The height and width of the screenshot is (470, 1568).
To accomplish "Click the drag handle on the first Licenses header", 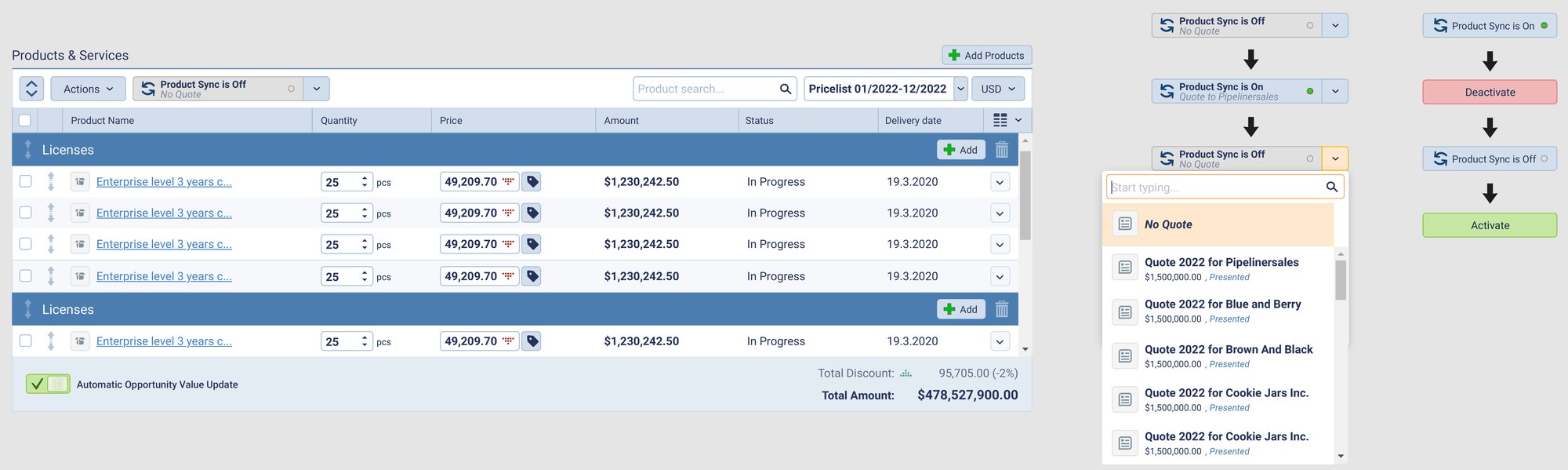I will click(x=28, y=149).
